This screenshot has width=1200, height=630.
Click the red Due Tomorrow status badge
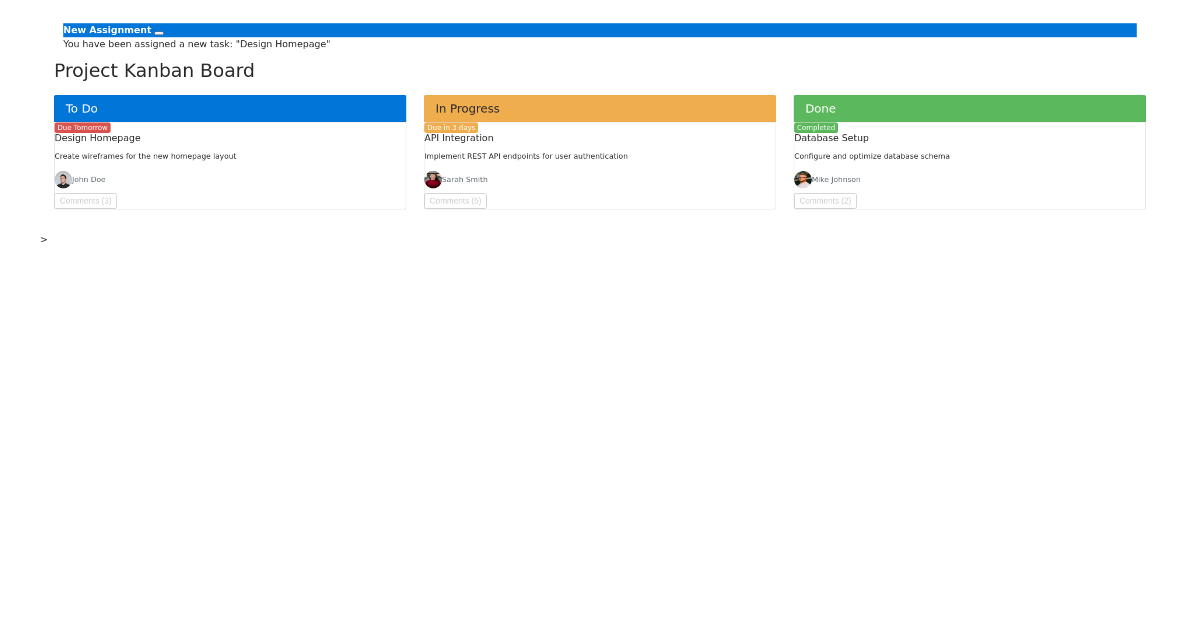coord(82,127)
